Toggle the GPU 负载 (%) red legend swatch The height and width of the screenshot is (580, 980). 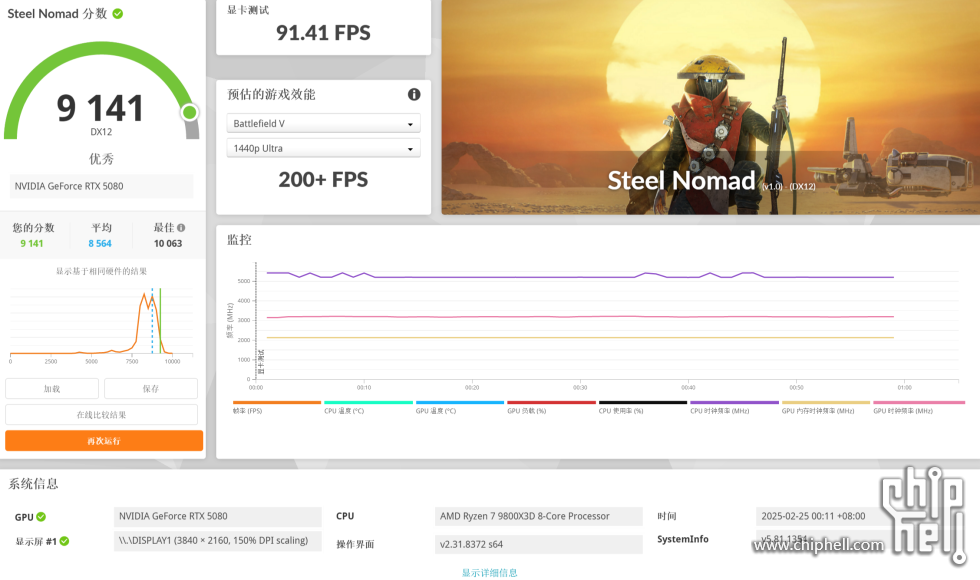pyautogui.click(x=551, y=402)
